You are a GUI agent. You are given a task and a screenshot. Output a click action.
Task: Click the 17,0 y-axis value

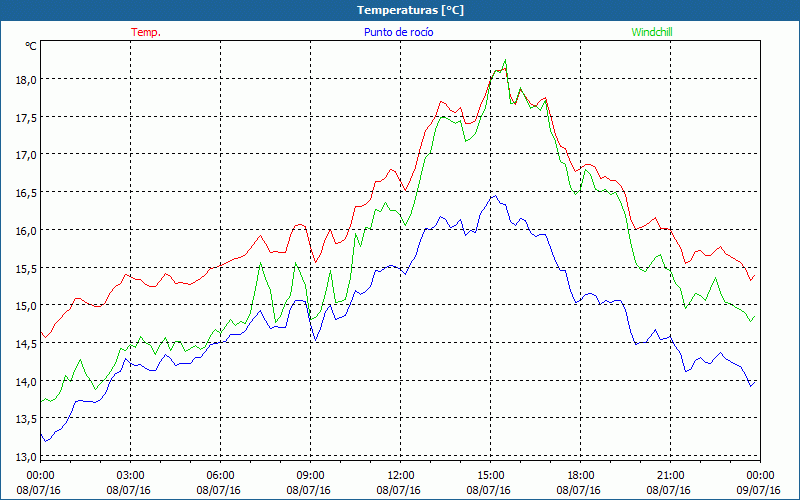(x=27, y=155)
